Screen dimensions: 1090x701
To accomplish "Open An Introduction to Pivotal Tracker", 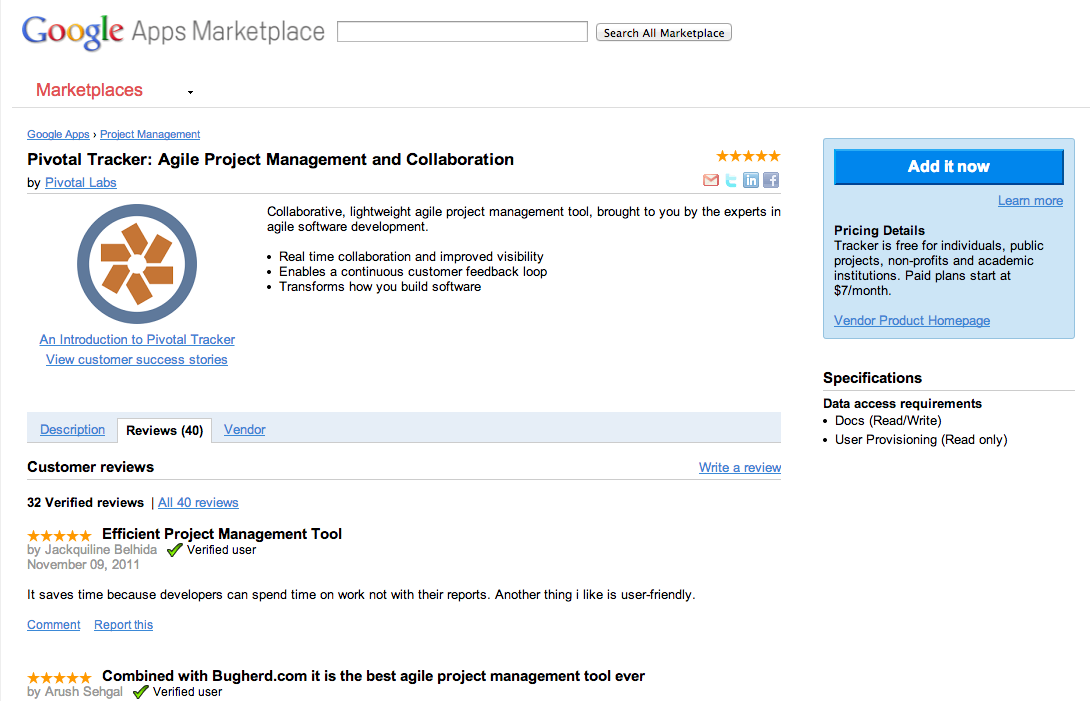I will 137,339.
